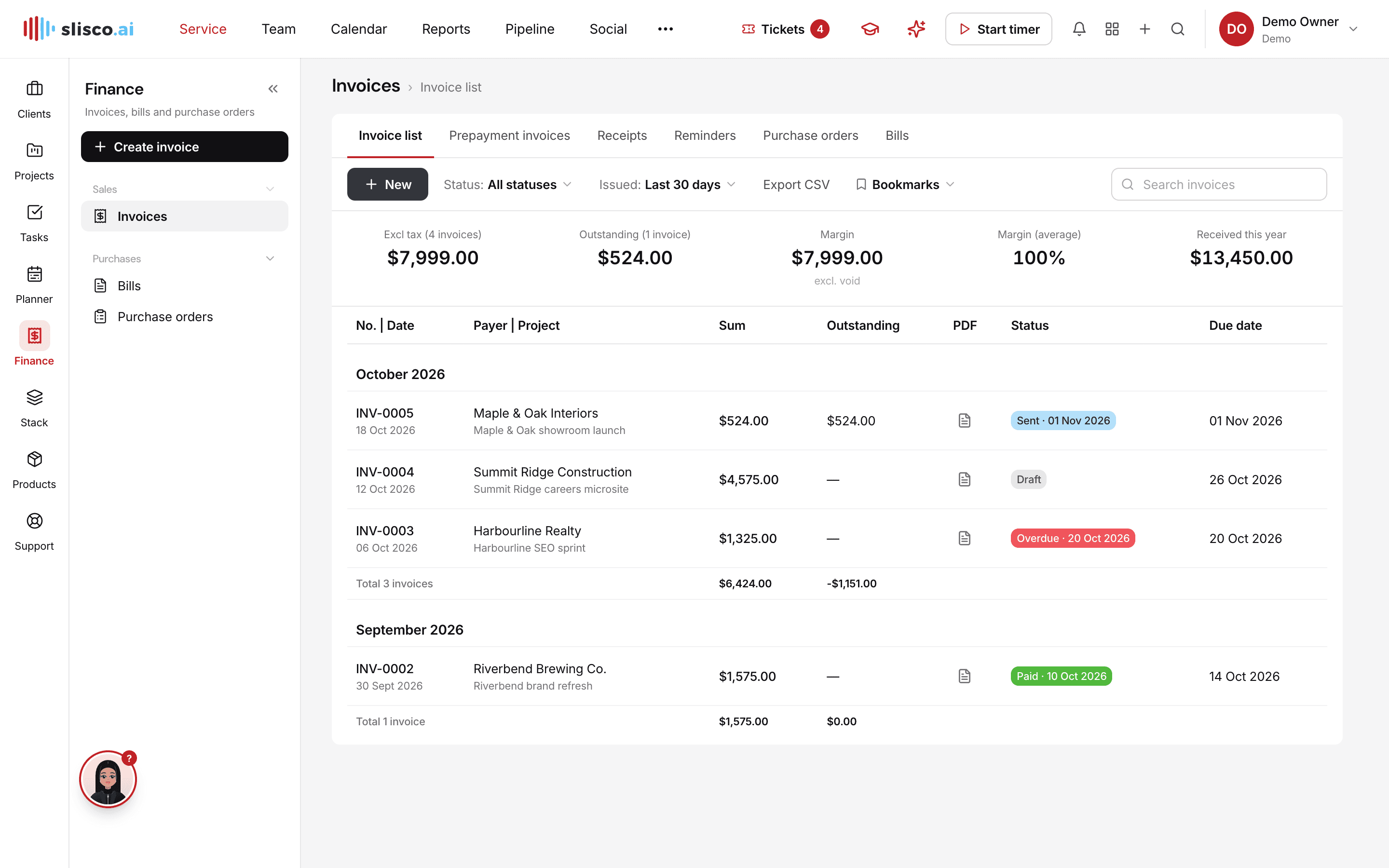Click Export CSV

coord(796,184)
